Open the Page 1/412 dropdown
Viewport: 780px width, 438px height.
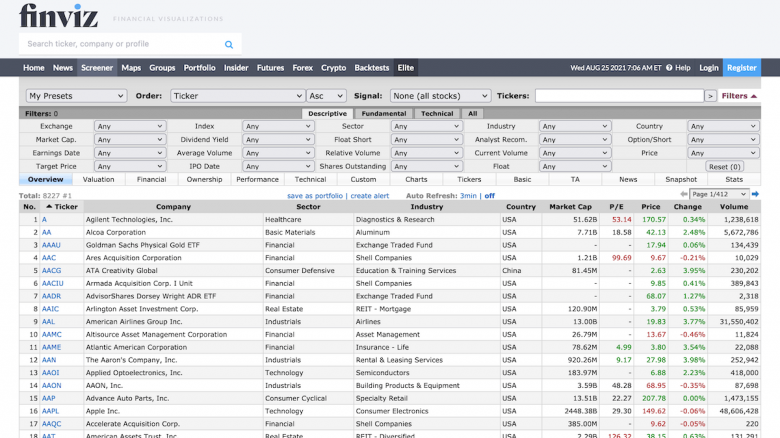pos(719,194)
